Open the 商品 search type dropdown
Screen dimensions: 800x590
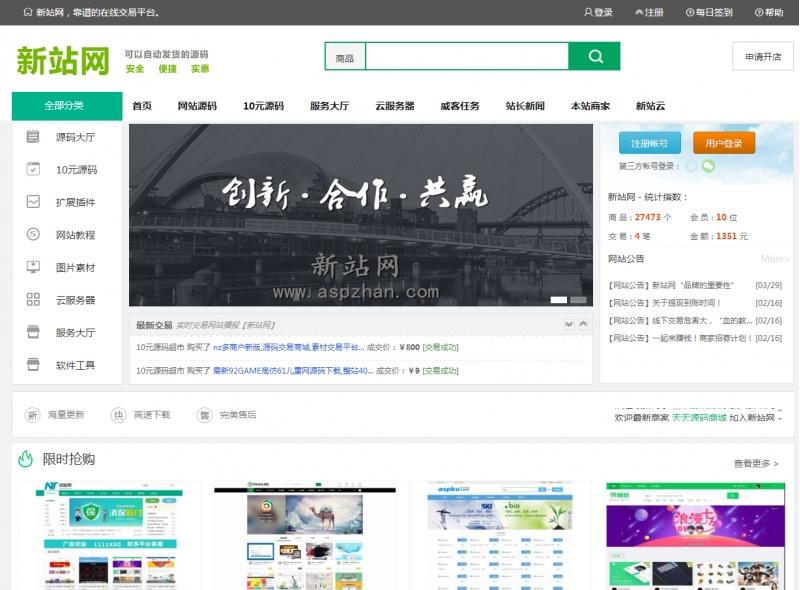click(345, 58)
